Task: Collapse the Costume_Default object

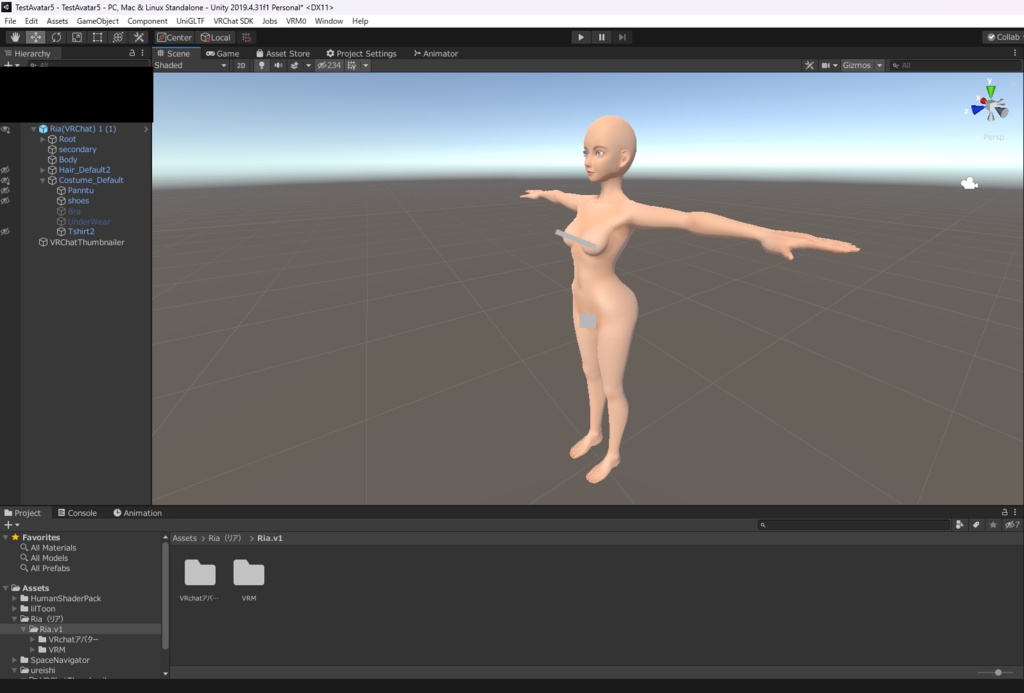Action: pos(42,180)
